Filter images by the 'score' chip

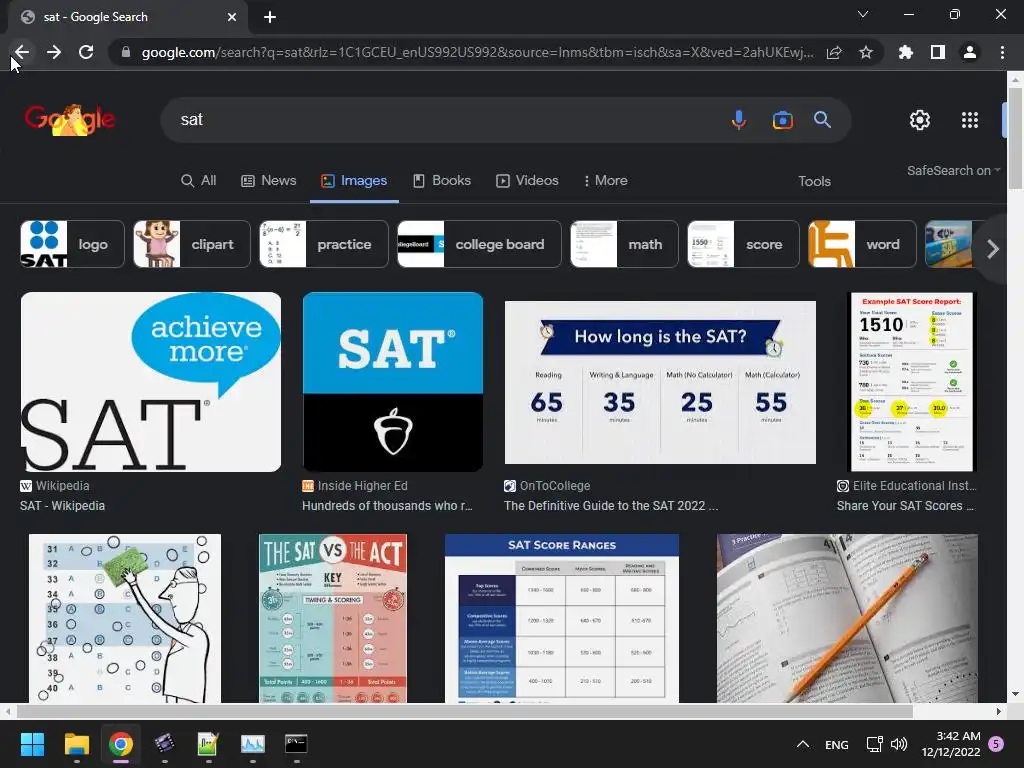[x=743, y=244]
